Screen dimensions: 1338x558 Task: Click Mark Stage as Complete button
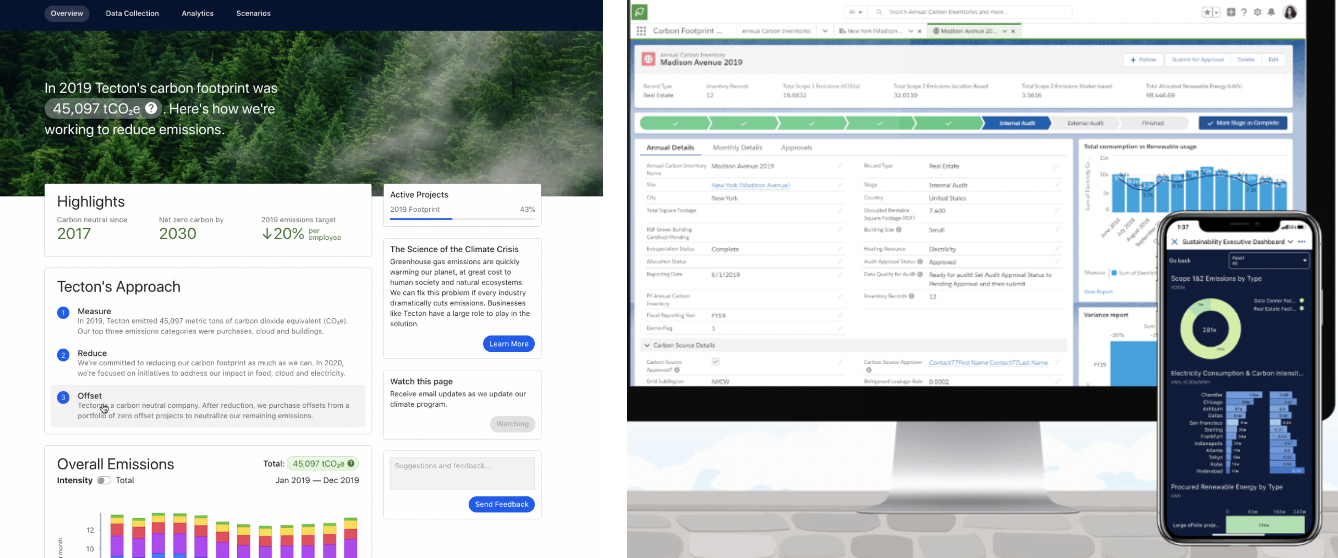click(x=1245, y=123)
